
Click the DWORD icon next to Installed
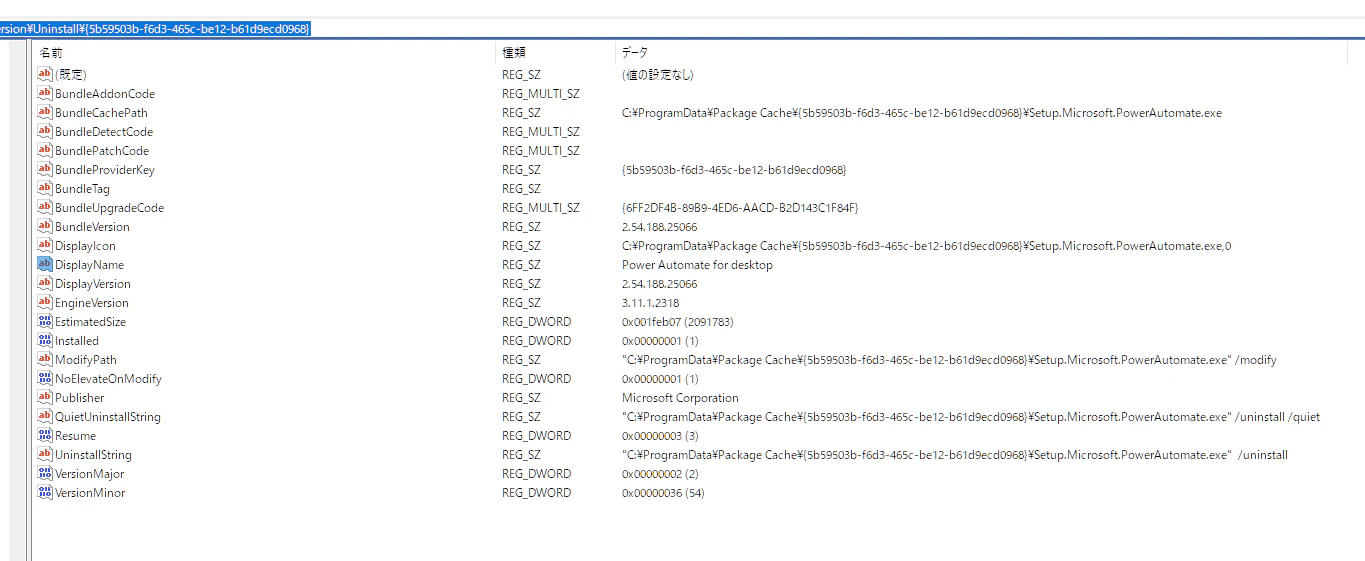click(x=44, y=340)
